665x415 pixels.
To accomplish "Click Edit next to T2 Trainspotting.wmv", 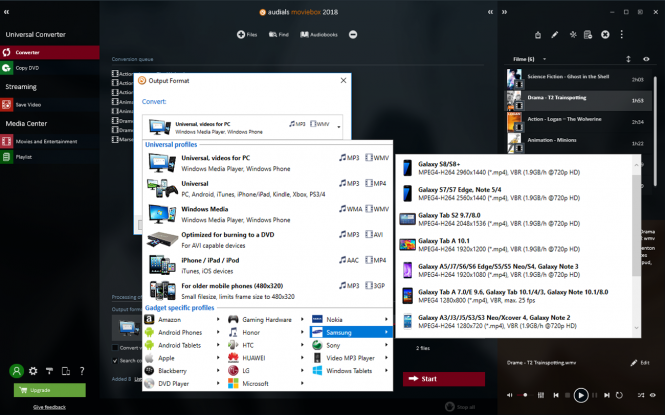I will pos(640,363).
